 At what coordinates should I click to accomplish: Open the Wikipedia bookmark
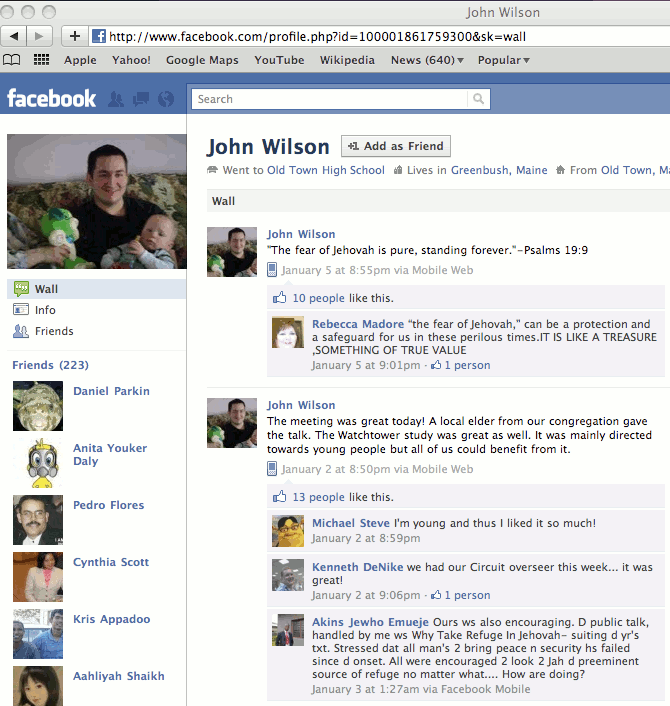347,60
